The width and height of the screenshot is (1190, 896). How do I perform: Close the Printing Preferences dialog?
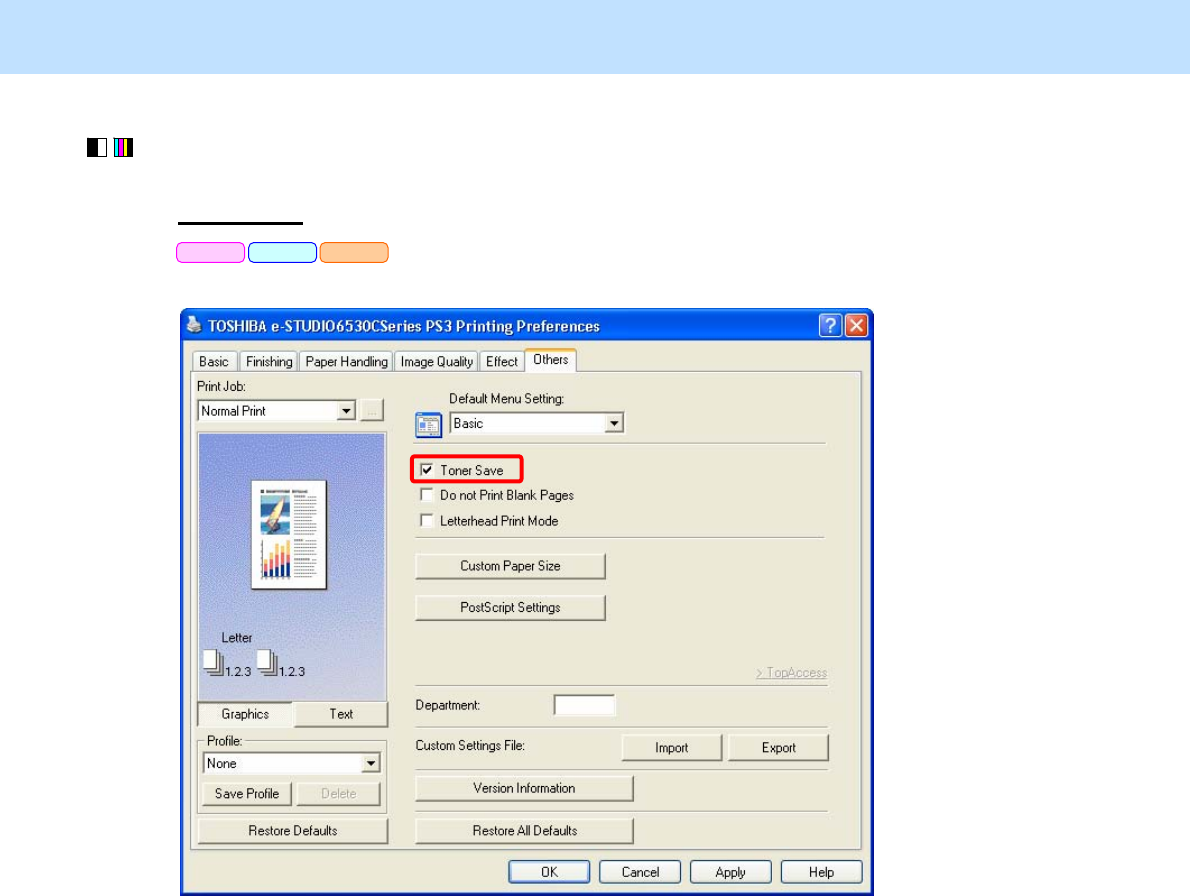coord(856,325)
